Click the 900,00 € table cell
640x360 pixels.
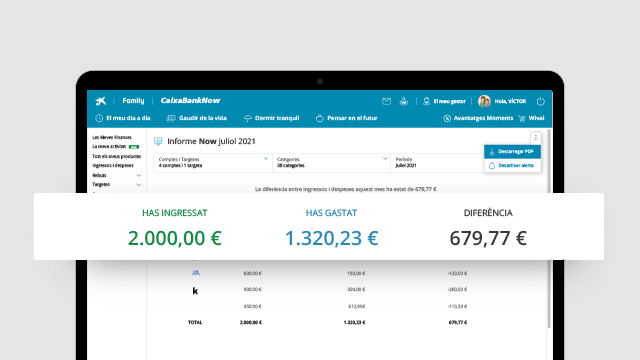[252, 289]
